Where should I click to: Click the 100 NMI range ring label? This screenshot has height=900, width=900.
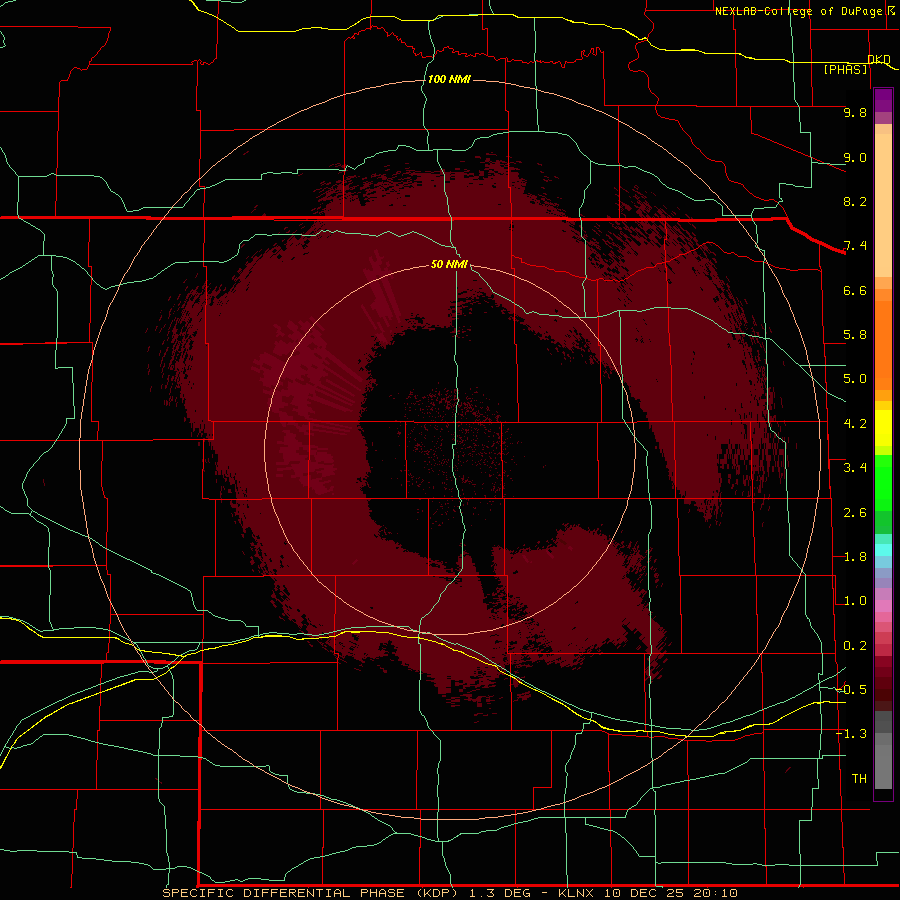pyautogui.click(x=449, y=79)
